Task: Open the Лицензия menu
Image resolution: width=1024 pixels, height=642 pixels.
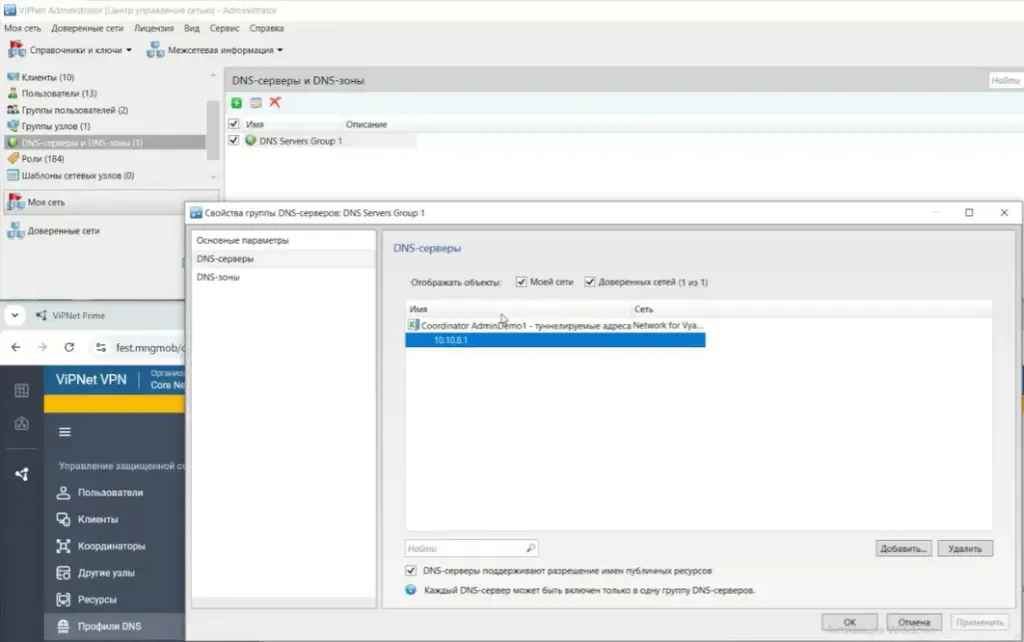Action: 154,28
